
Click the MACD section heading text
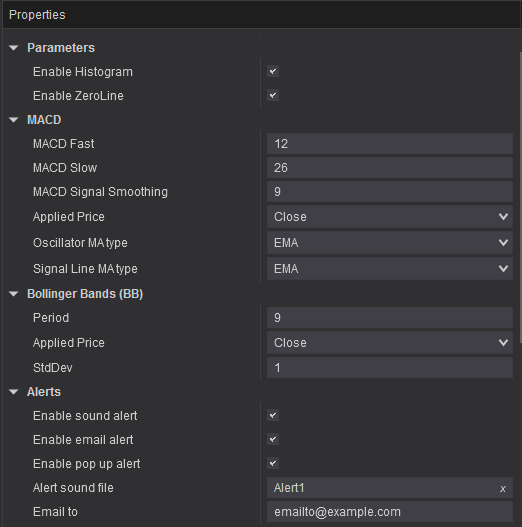click(44, 120)
